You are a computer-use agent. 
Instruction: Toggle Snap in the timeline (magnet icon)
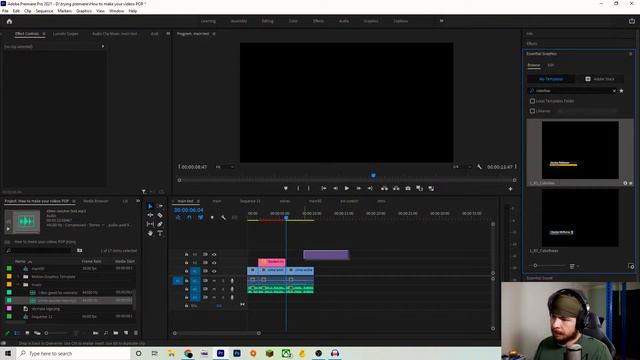click(189, 218)
